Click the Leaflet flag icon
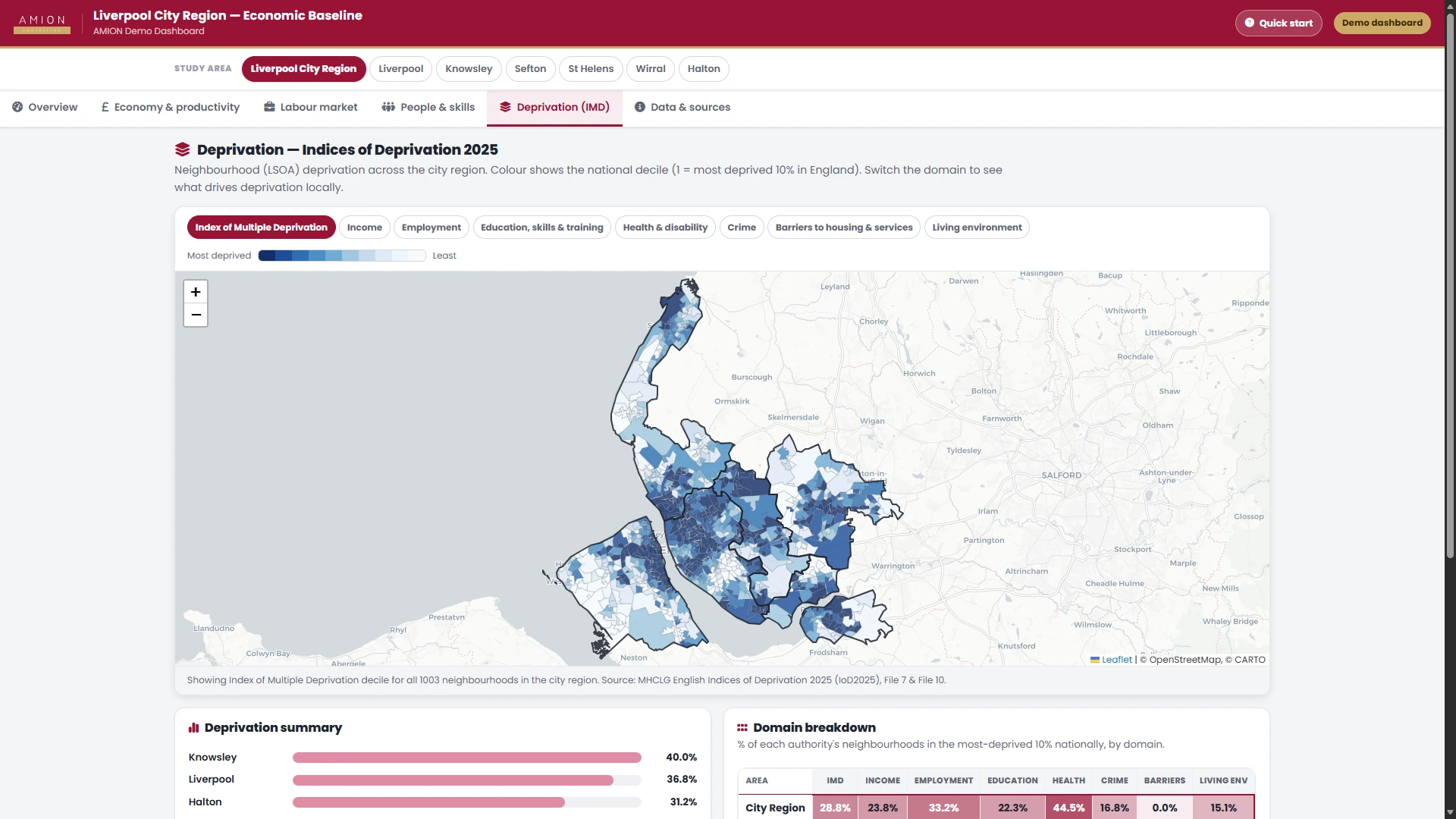 (1095, 660)
